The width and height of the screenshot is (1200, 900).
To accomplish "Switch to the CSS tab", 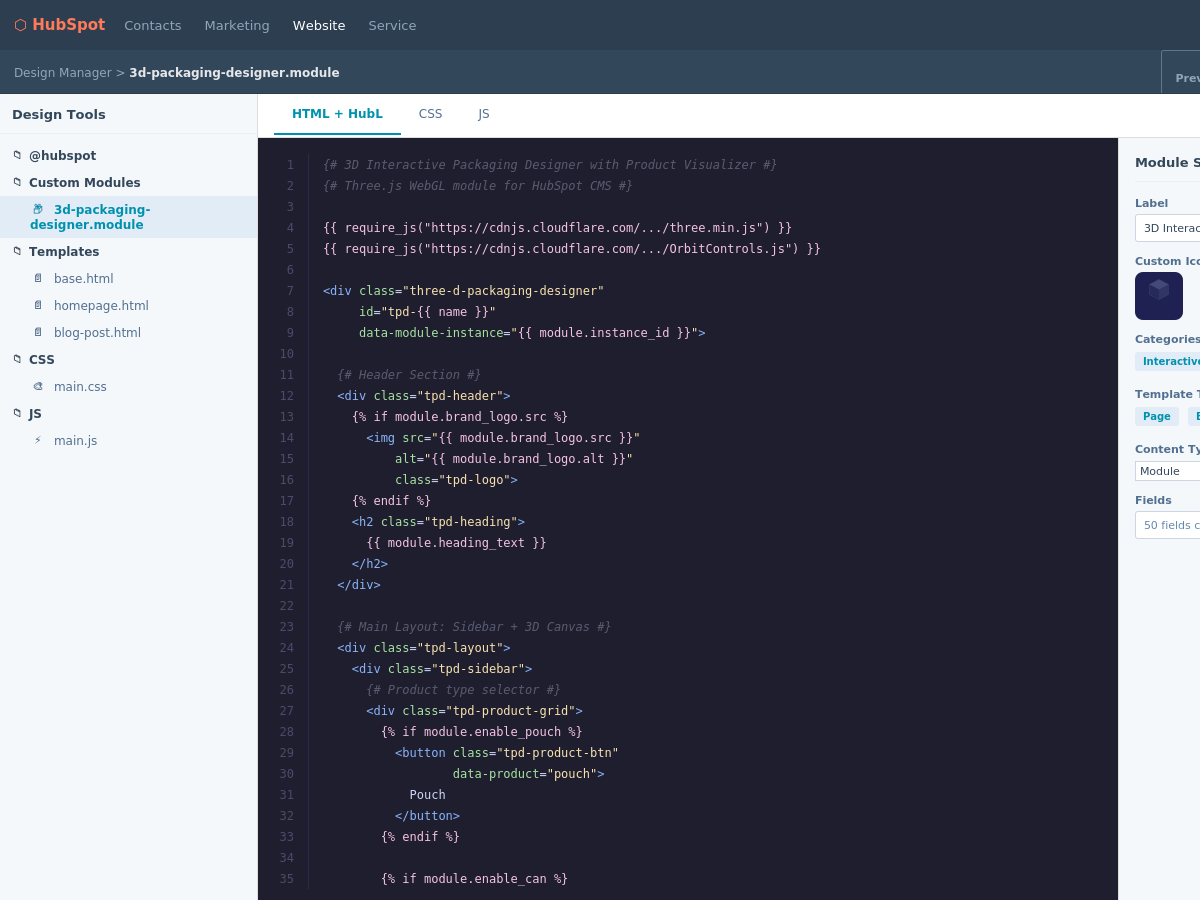I will pyautogui.click(x=430, y=113).
